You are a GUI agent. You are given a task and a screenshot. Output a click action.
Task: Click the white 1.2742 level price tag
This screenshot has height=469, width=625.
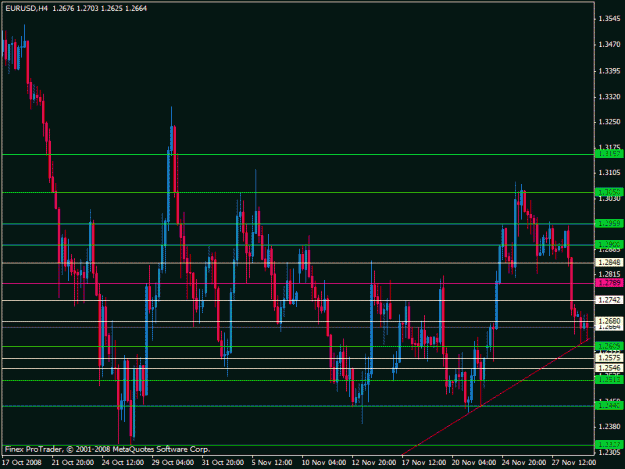pyautogui.click(x=609, y=300)
